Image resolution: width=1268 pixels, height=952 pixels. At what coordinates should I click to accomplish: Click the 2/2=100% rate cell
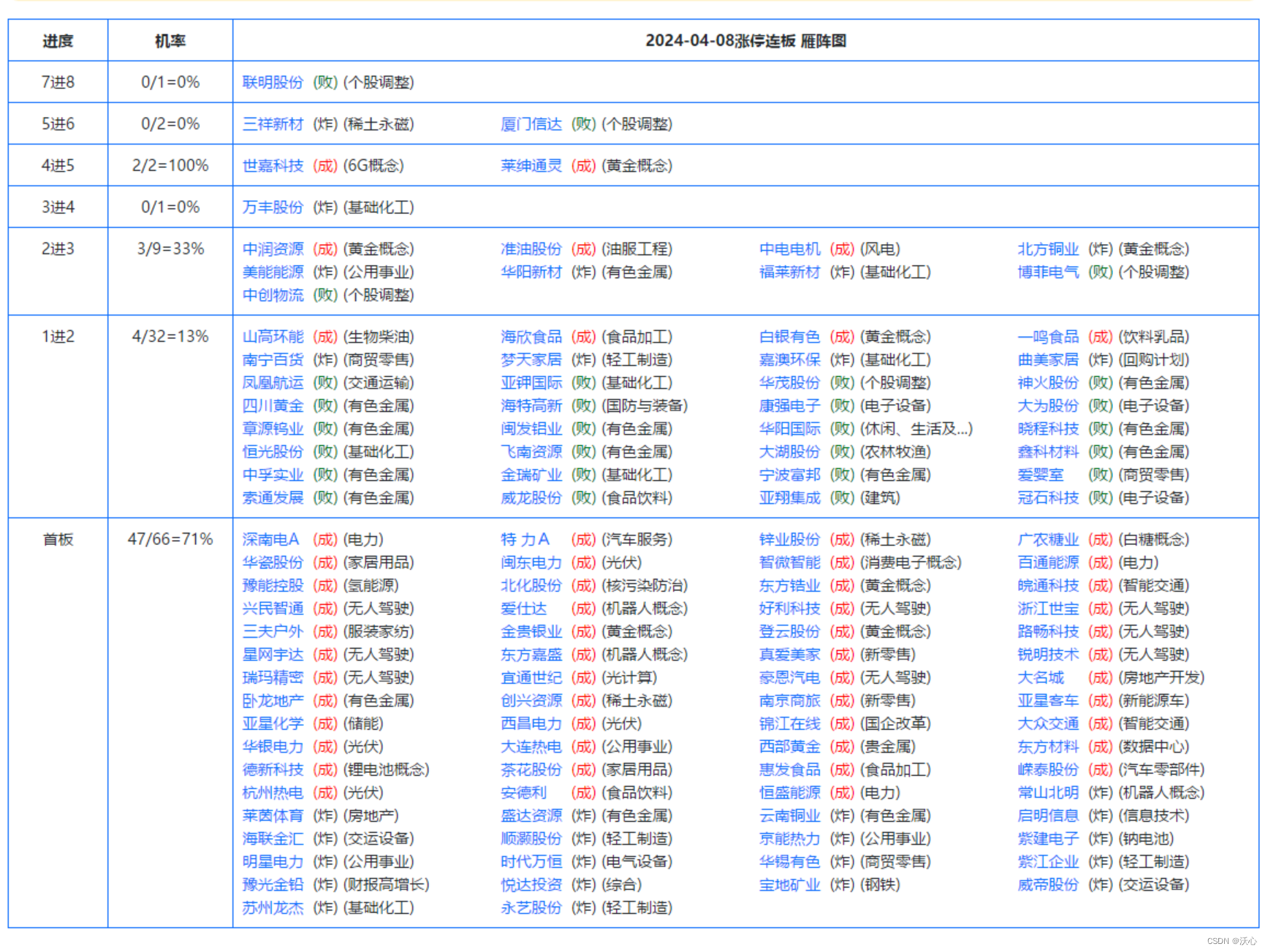click(170, 166)
